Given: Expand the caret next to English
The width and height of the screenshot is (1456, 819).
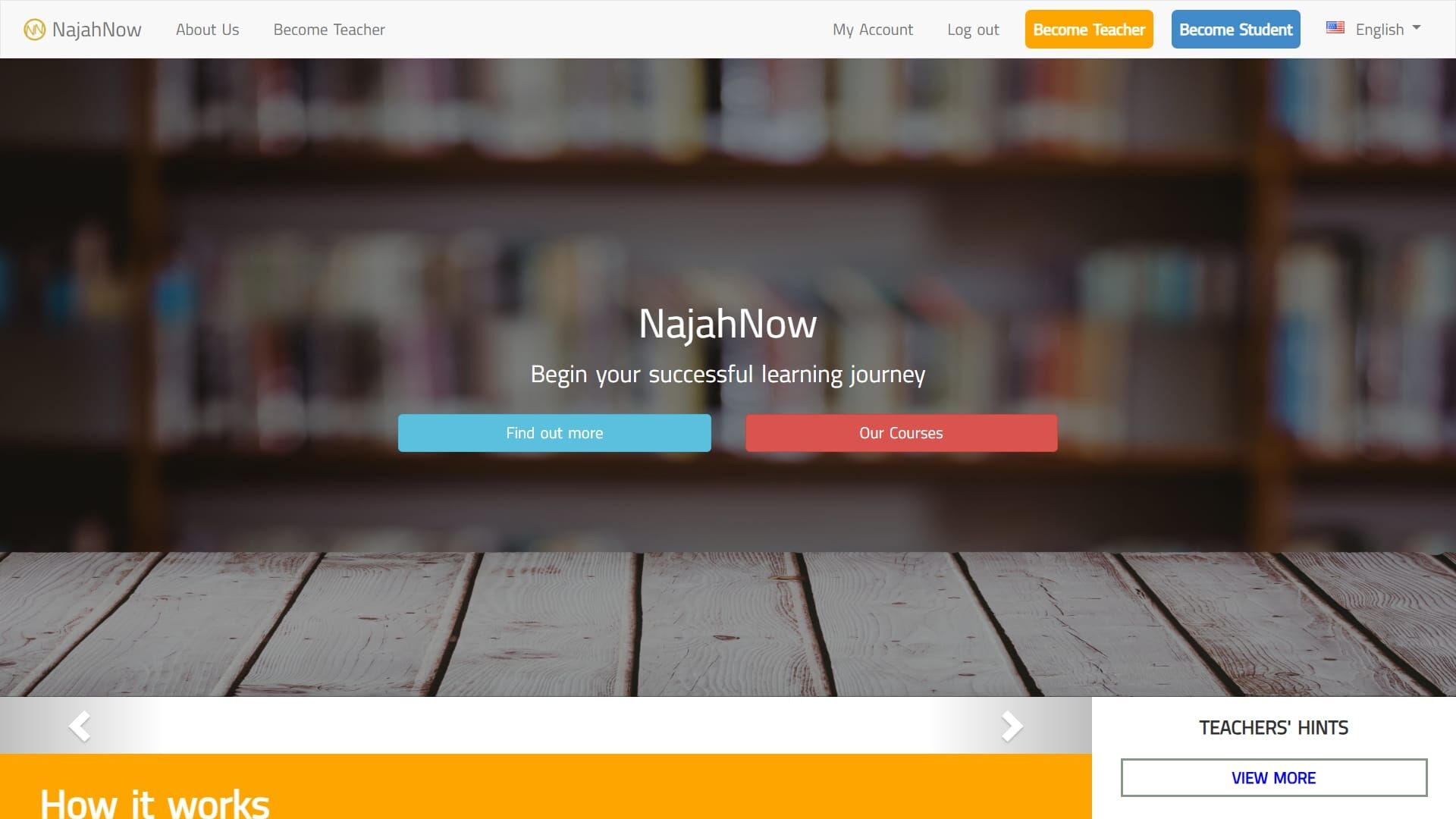Looking at the screenshot, I should pos(1417,27).
